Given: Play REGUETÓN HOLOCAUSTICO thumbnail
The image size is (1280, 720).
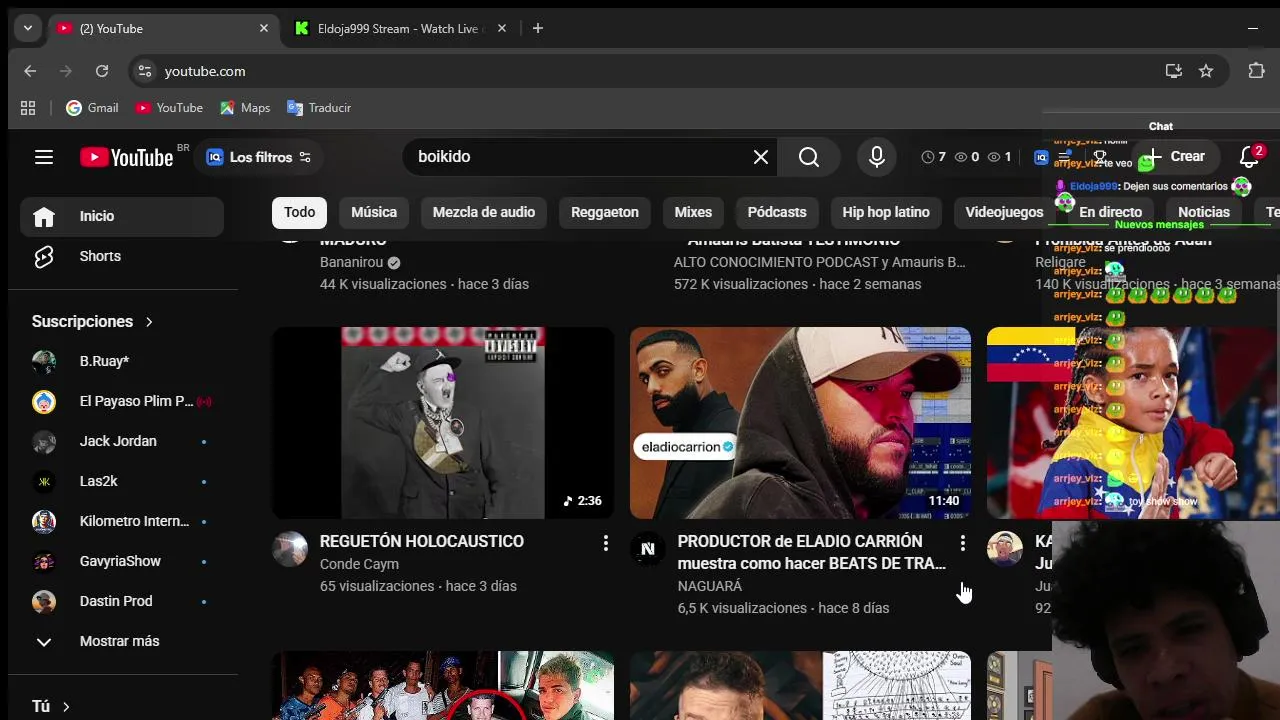Looking at the screenshot, I should coord(443,423).
